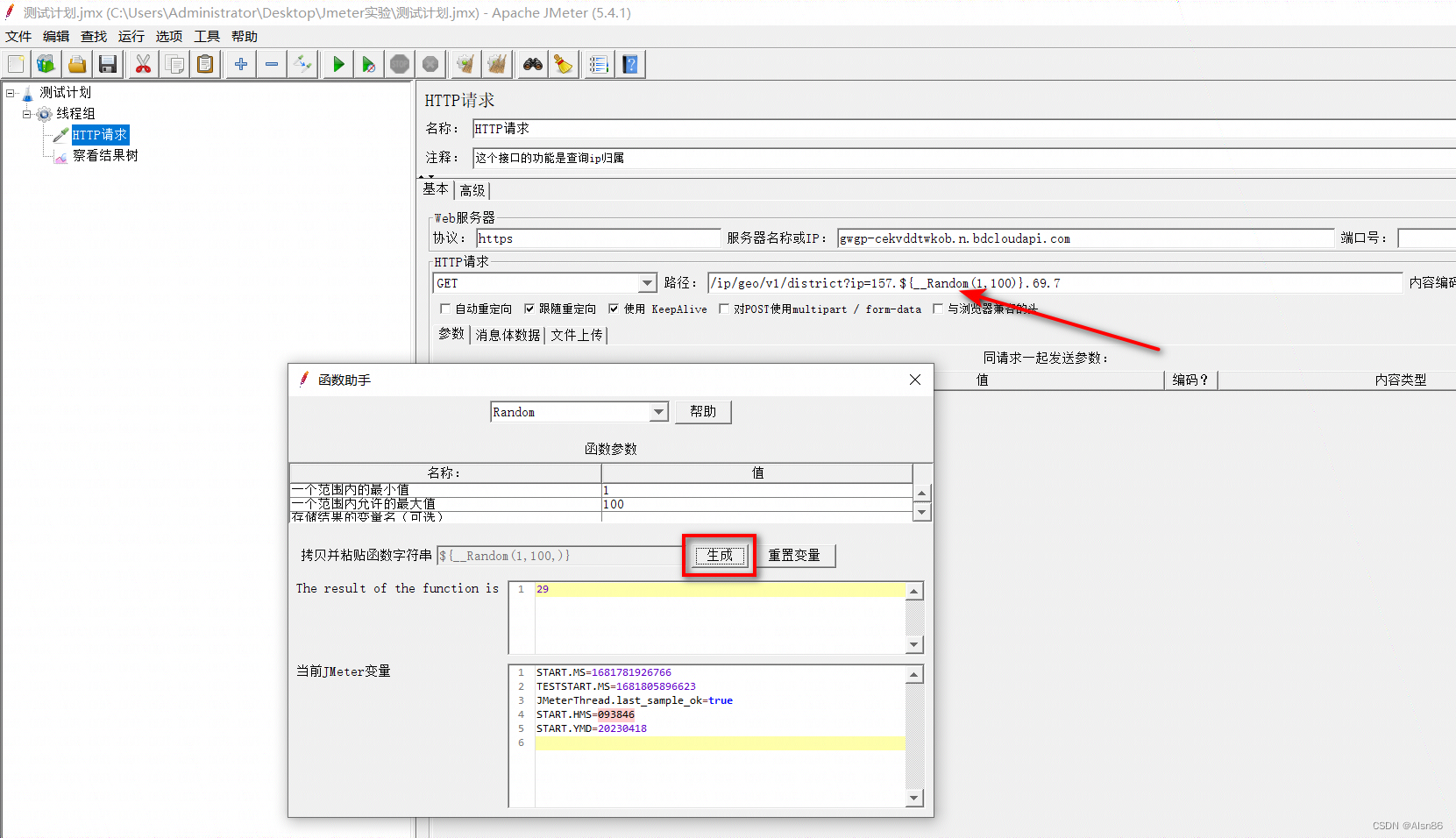
Task: Switch to the 高级 tab
Action: [472, 190]
